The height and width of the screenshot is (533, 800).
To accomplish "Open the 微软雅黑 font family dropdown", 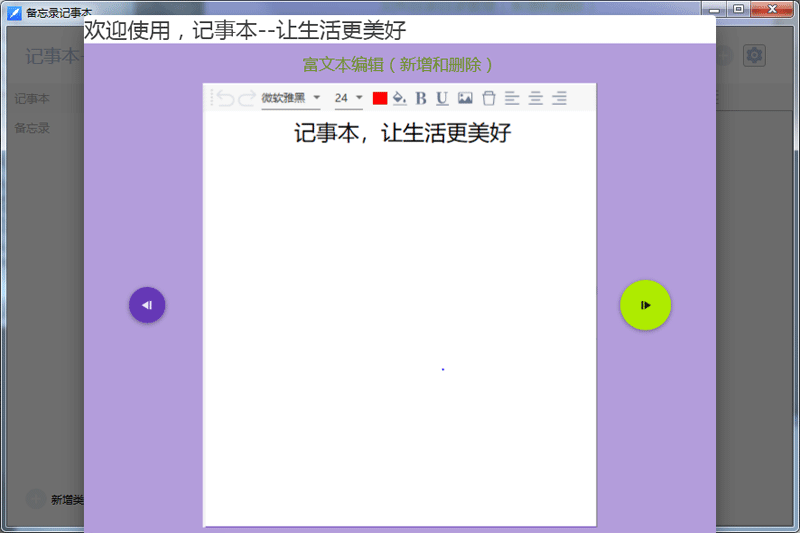I will [291, 98].
